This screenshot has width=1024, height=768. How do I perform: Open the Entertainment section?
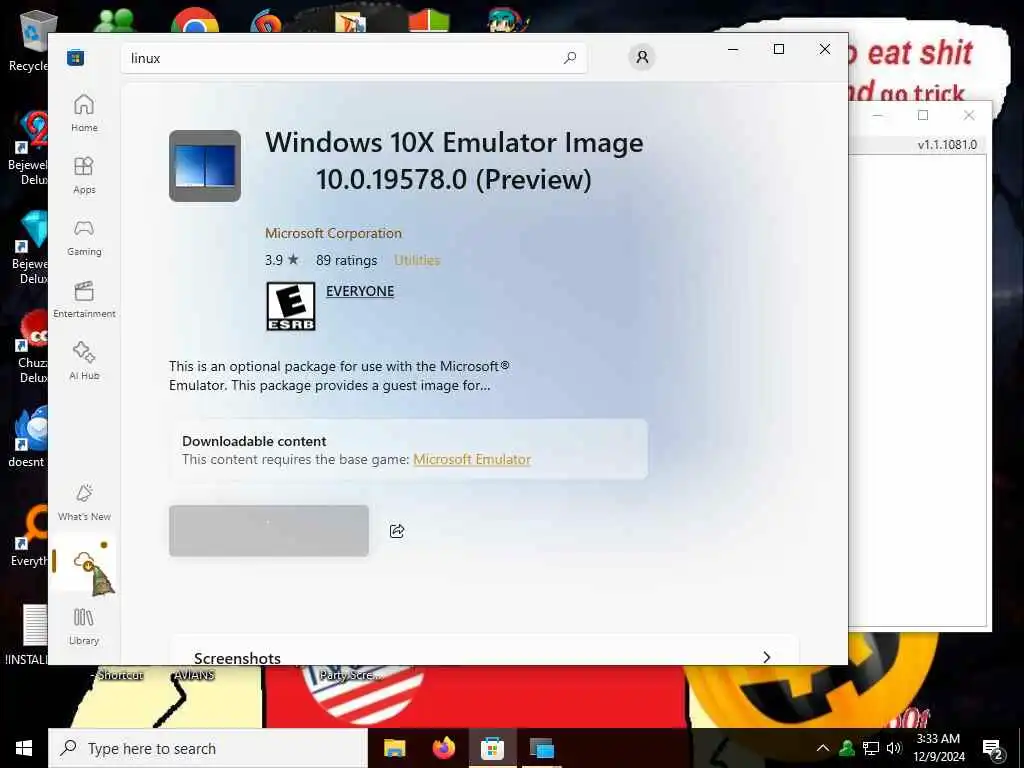click(84, 299)
